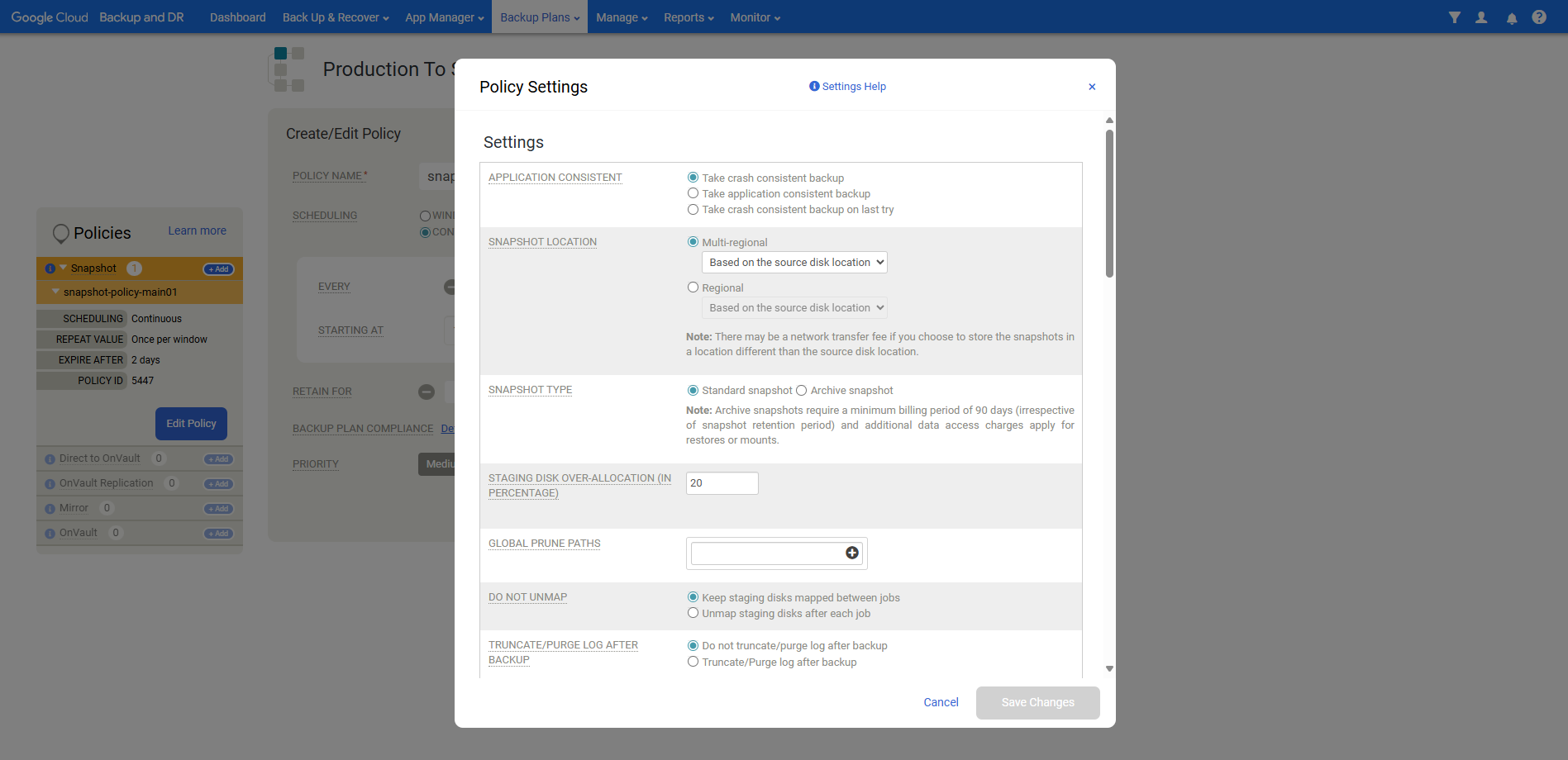1568x760 pixels.
Task: Click the staging disk over-allocation percentage field
Action: 722,483
